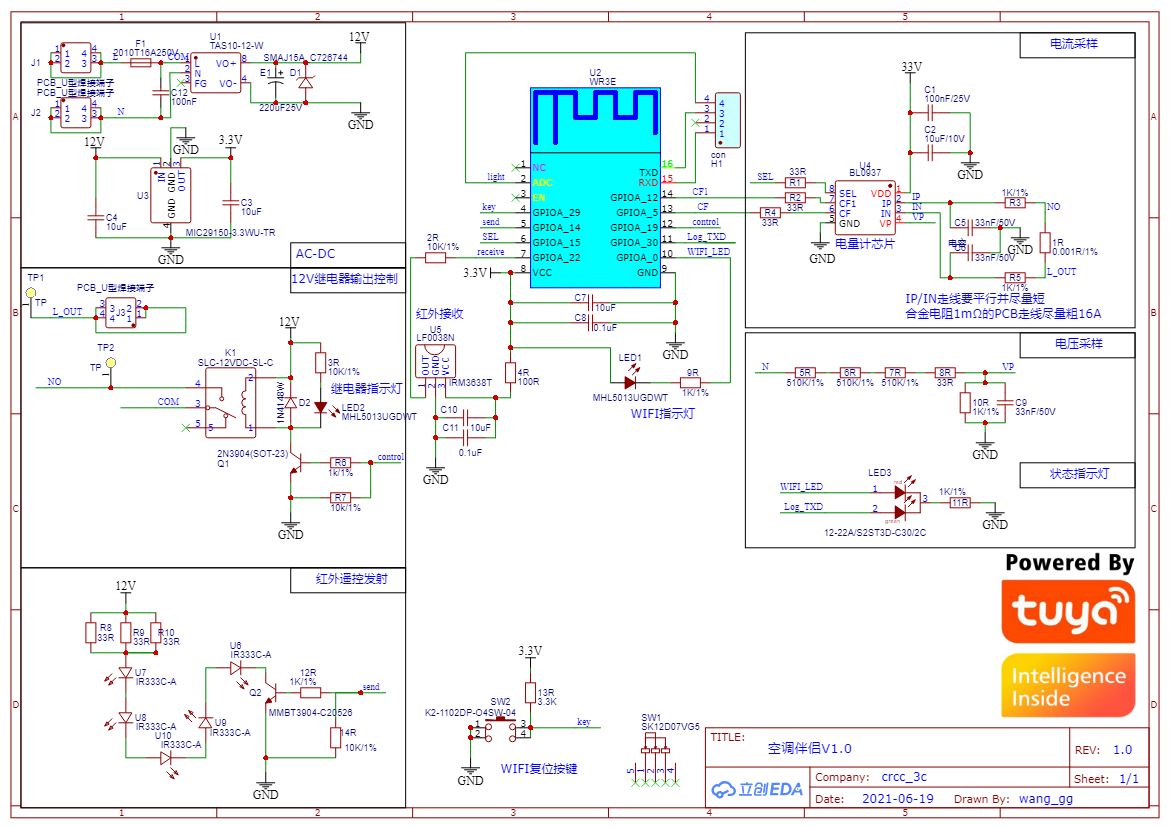Viewport: 1170px width, 828px height.
Task: Select the Log_TXD net label beside U2
Action: [x=706, y=236]
